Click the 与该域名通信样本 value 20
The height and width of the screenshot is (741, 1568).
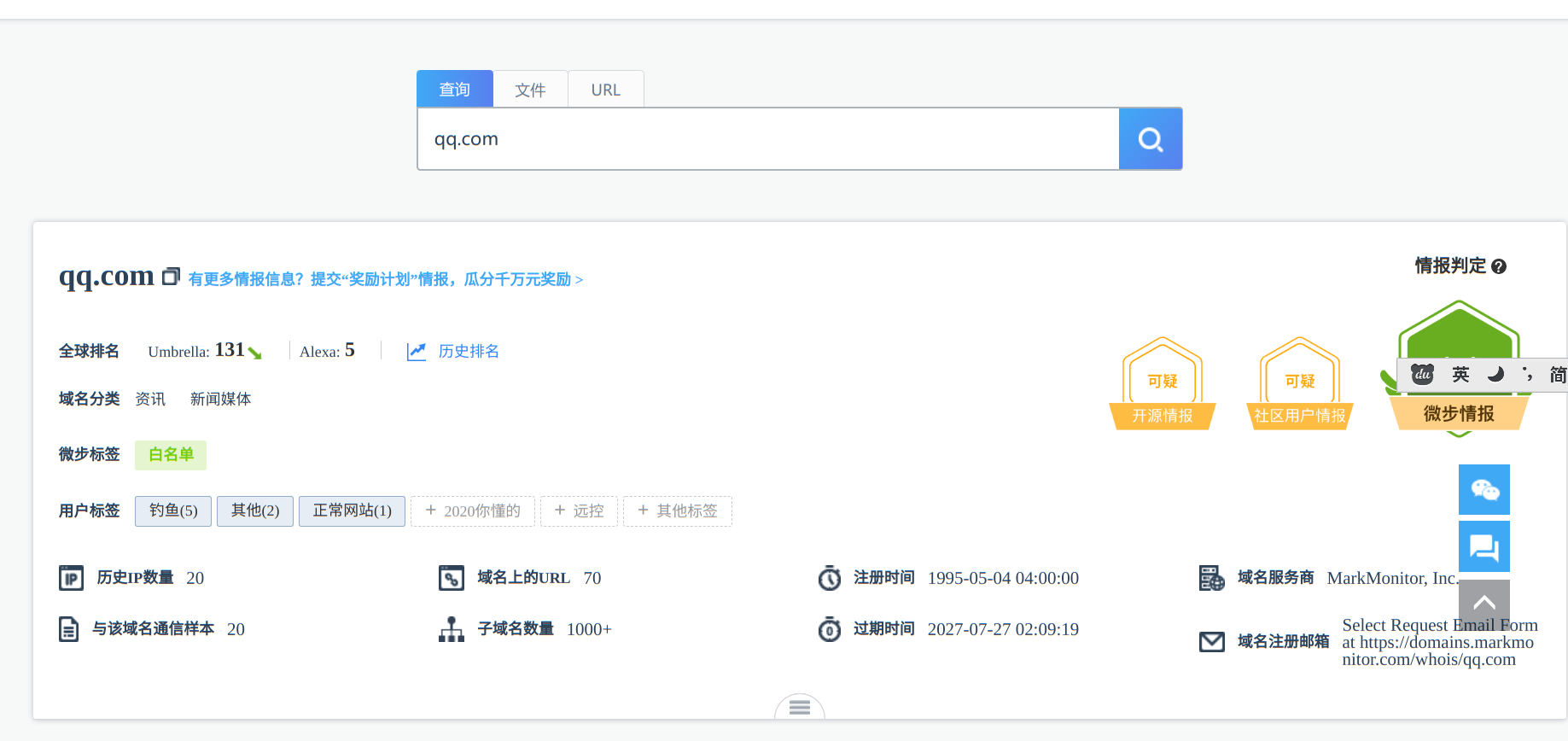coord(236,629)
